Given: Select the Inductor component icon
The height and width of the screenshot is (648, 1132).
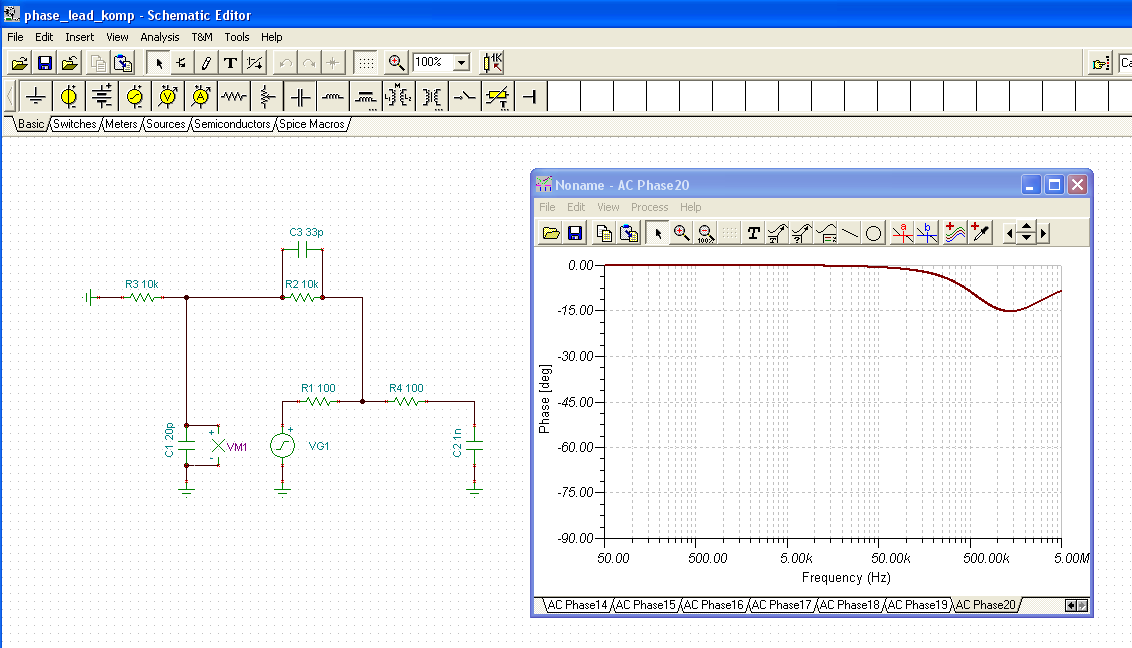Looking at the screenshot, I should pyautogui.click(x=333, y=97).
